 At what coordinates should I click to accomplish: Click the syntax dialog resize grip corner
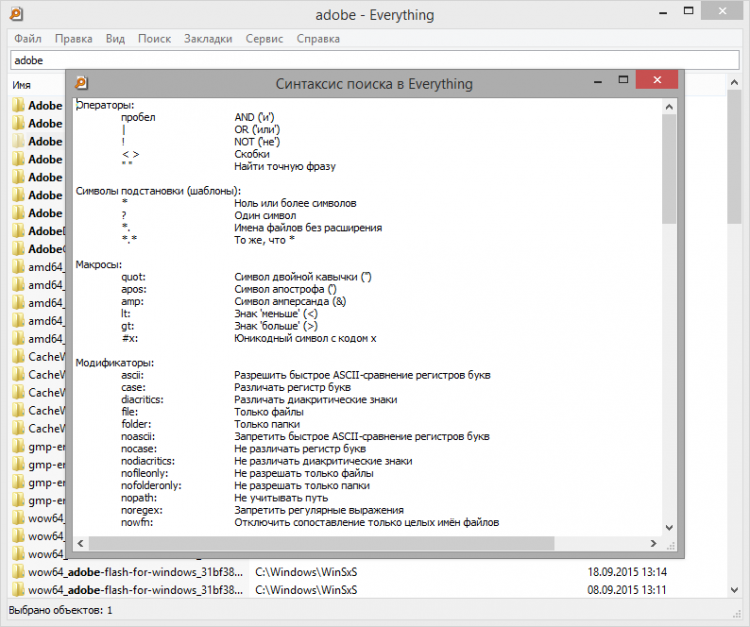670,545
